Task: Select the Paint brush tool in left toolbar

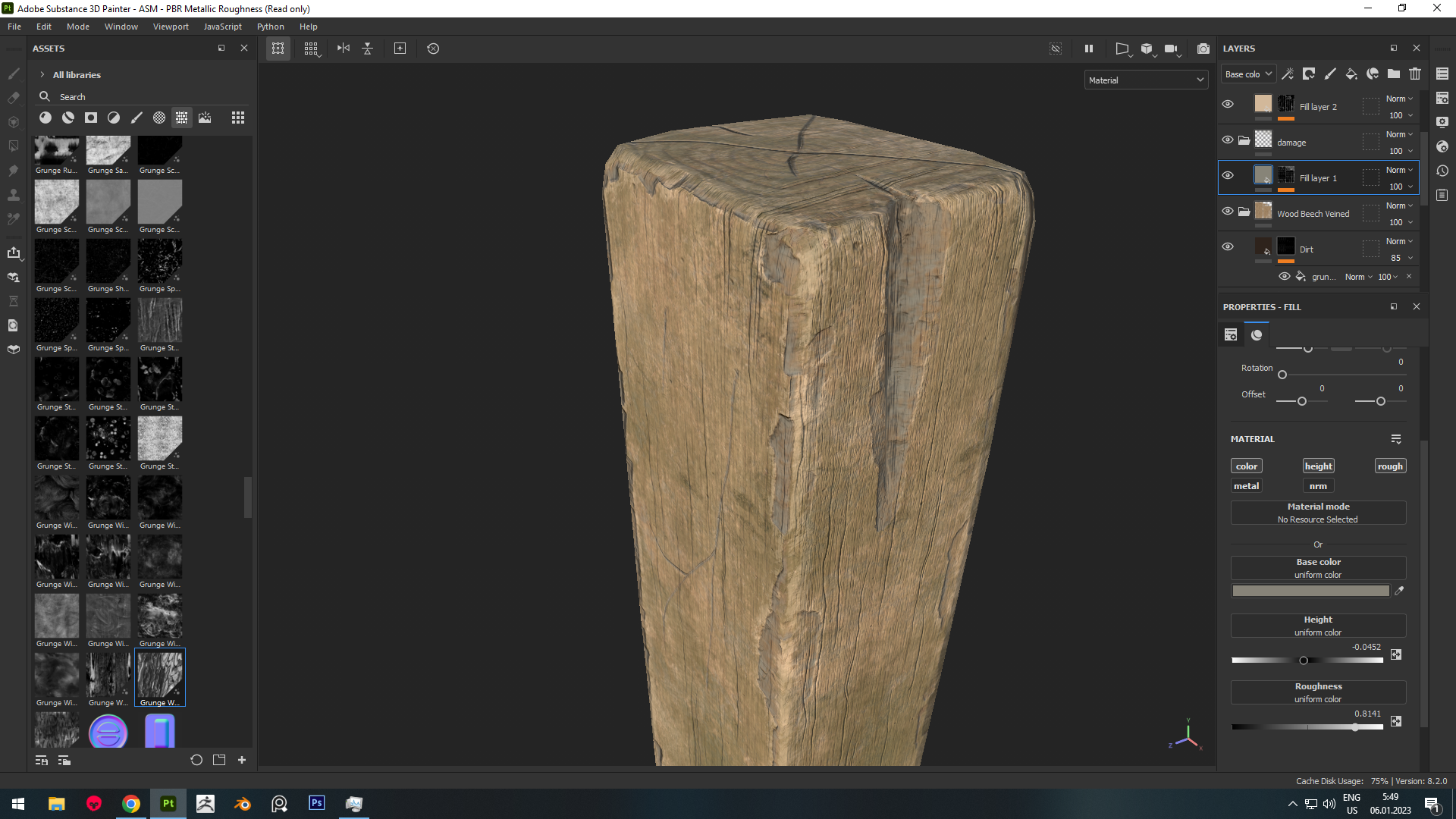Action: point(14,74)
